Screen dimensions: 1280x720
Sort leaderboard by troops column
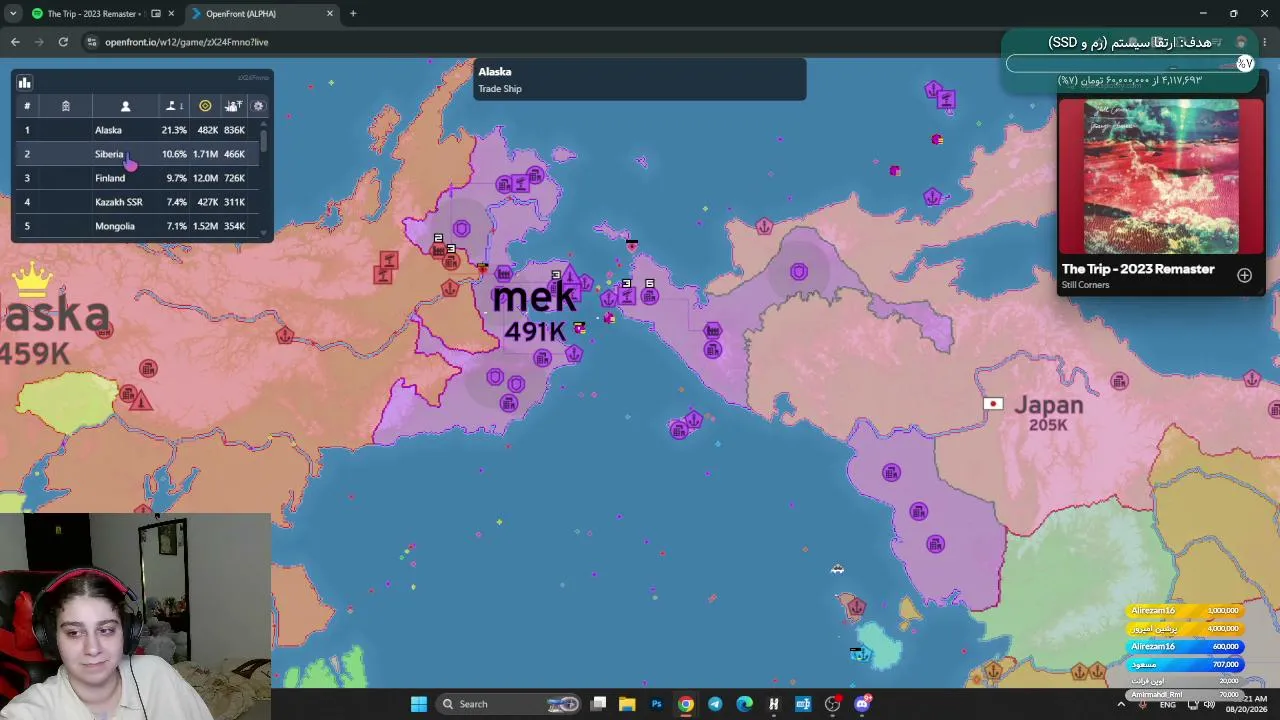tap(234, 106)
